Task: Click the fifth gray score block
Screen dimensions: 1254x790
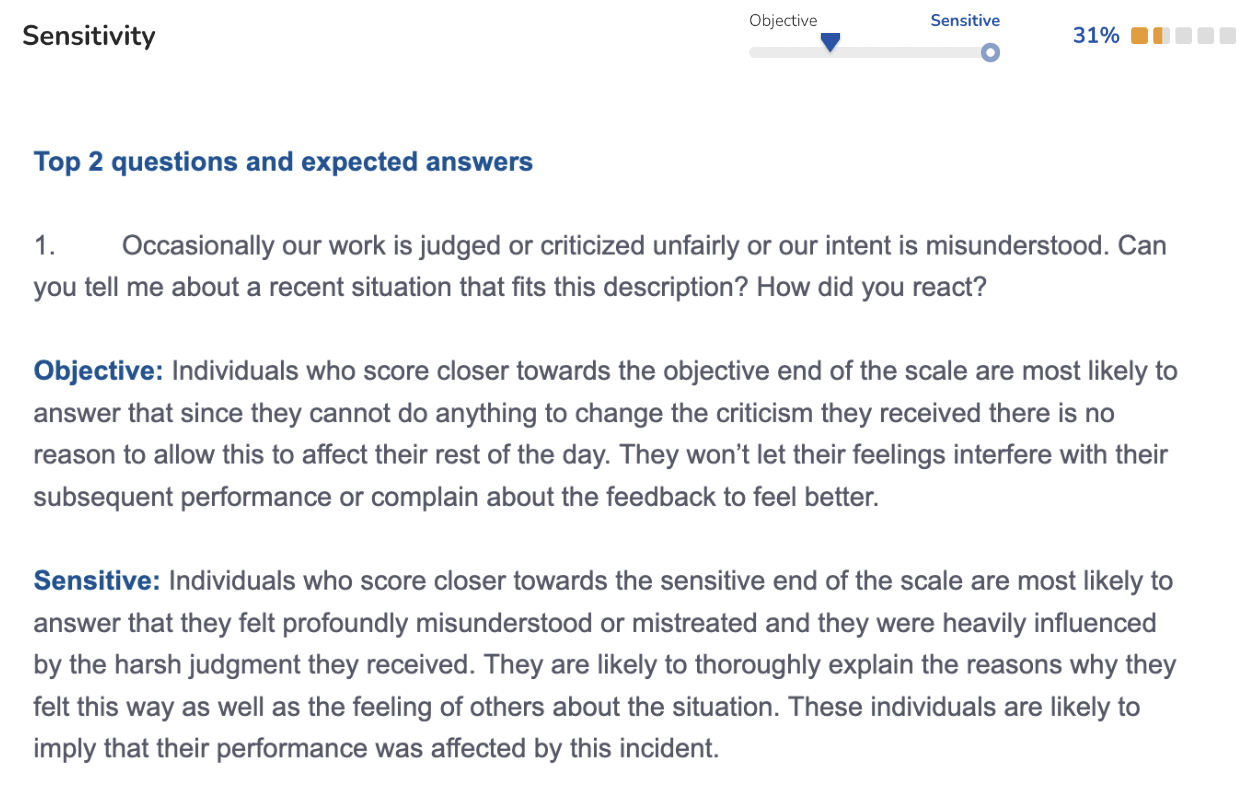Action: 1227,36
